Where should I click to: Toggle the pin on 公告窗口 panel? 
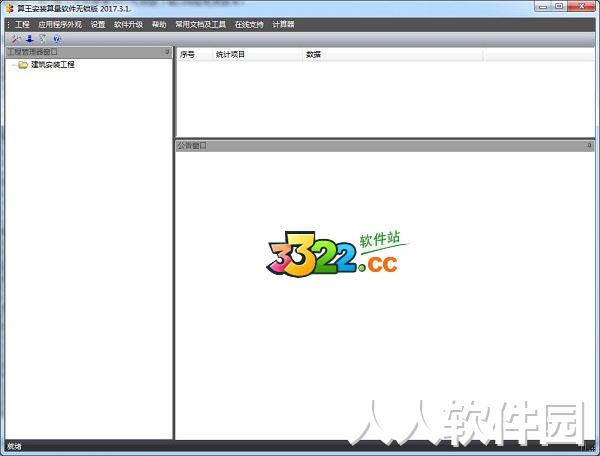(589, 146)
